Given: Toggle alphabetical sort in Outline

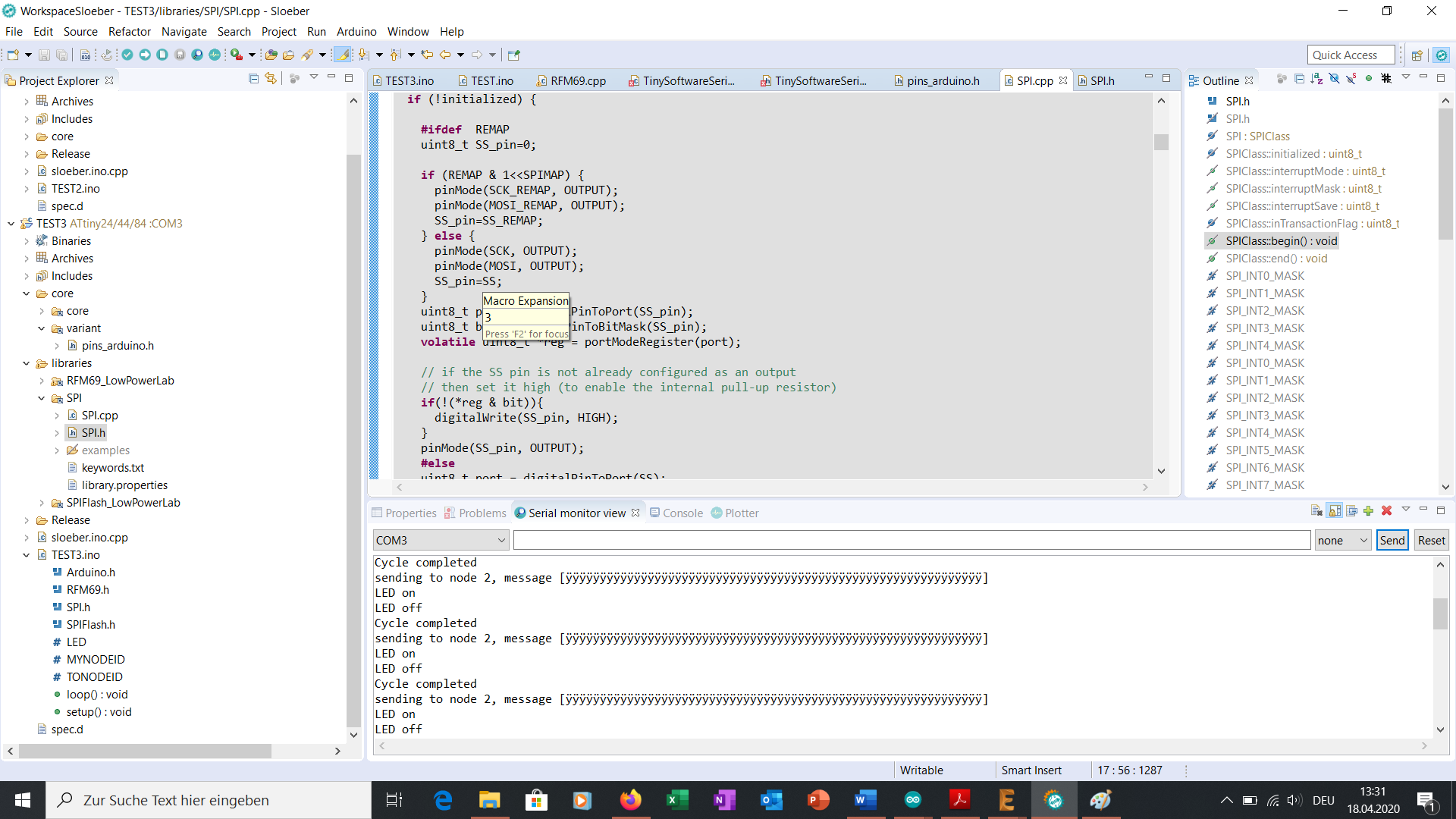Looking at the screenshot, I should 1316,79.
